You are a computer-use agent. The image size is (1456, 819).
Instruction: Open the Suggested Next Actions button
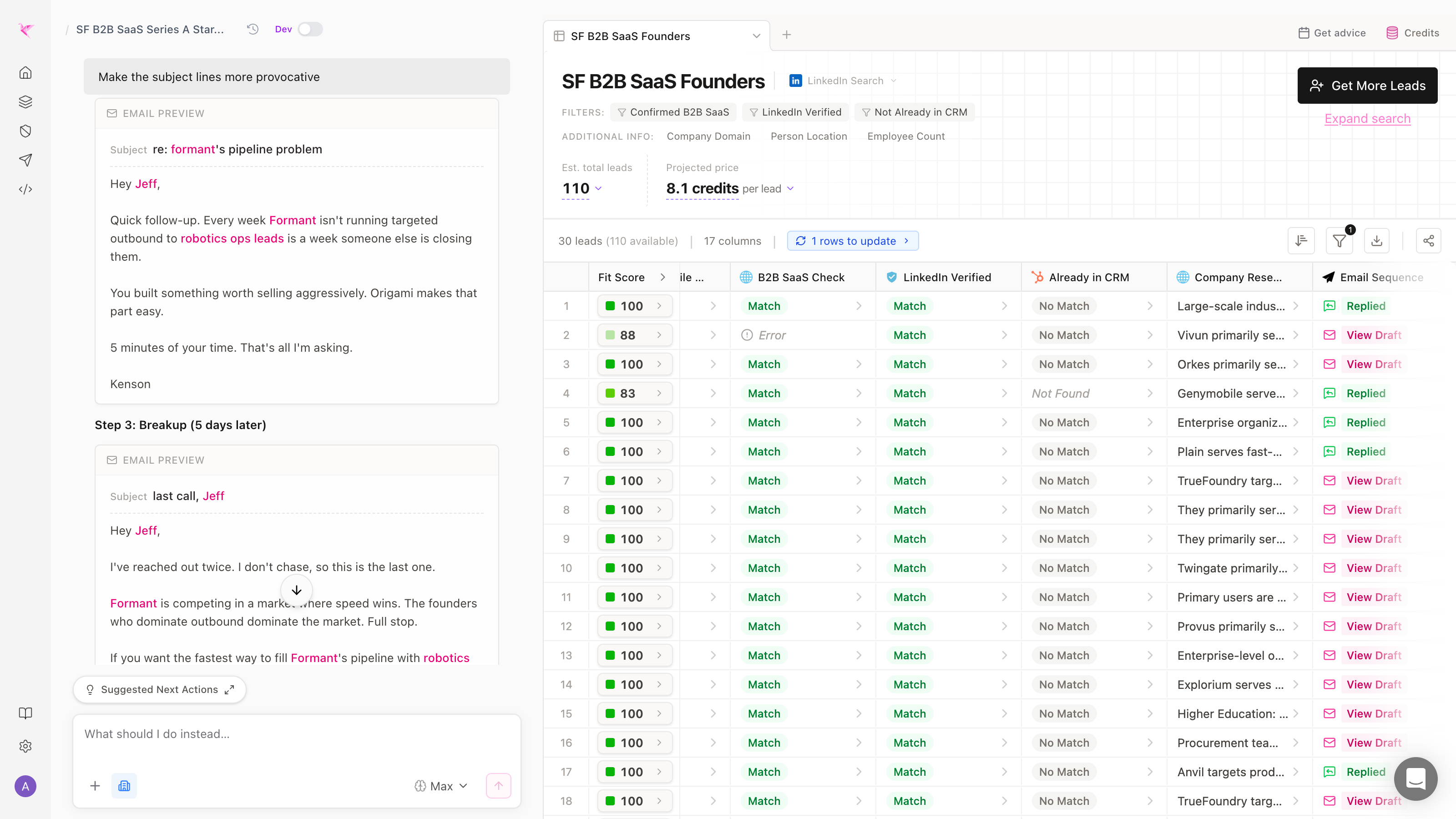159,690
